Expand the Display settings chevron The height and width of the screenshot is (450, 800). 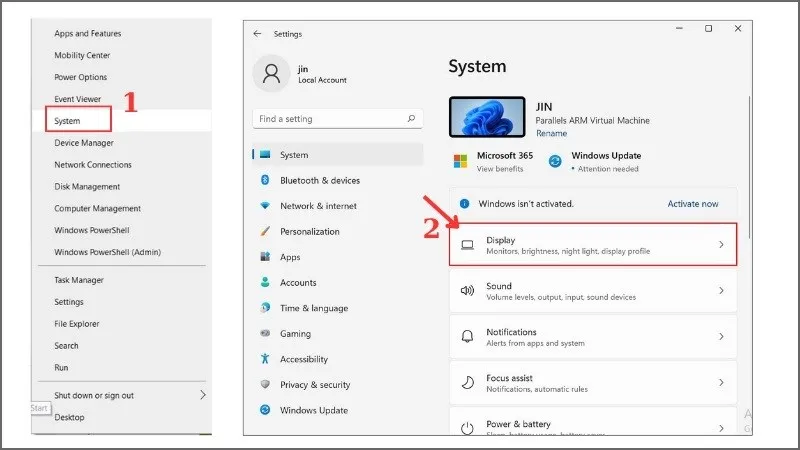[721, 245]
